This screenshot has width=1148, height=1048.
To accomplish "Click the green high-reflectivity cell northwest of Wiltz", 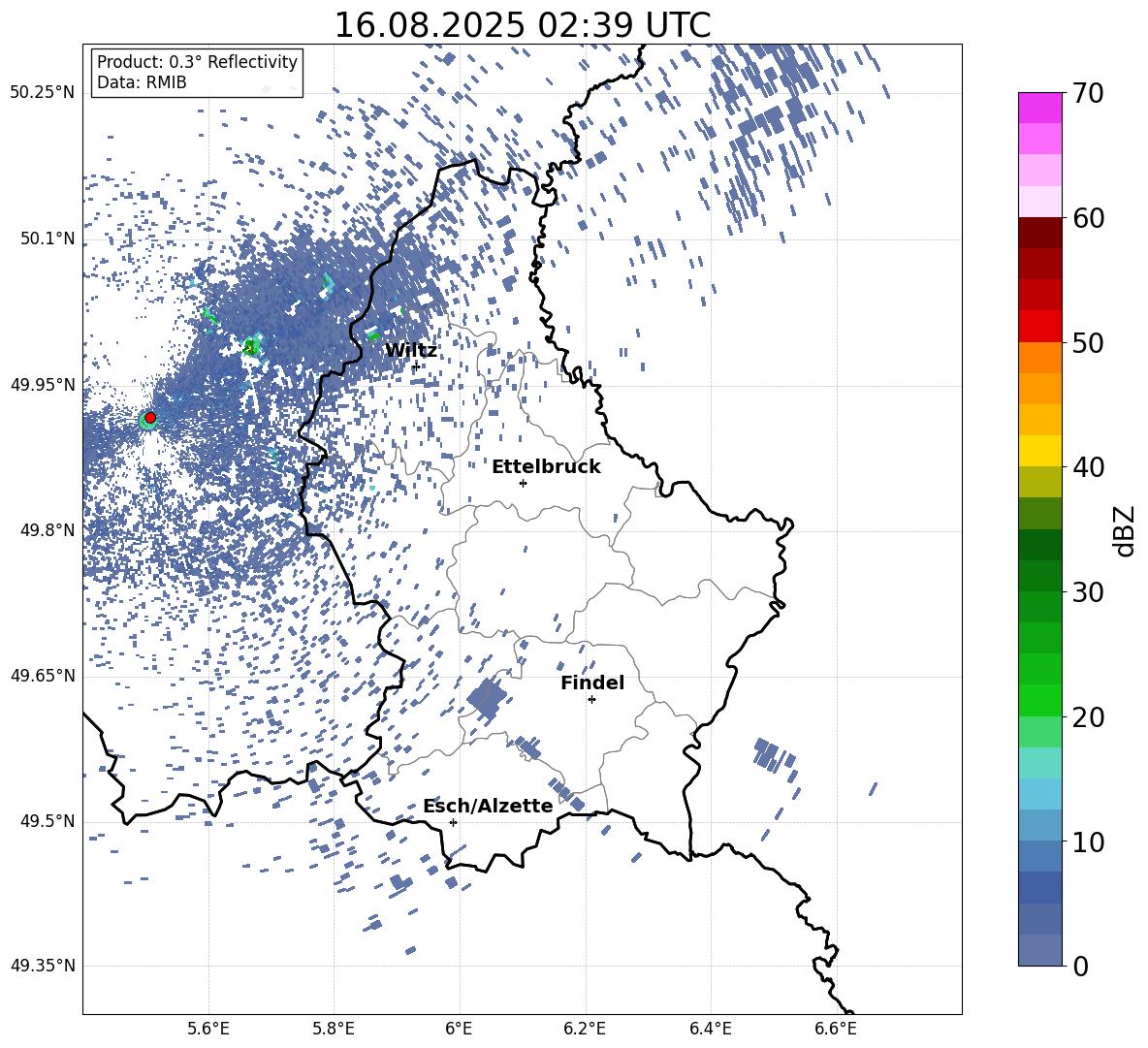I will (253, 345).
